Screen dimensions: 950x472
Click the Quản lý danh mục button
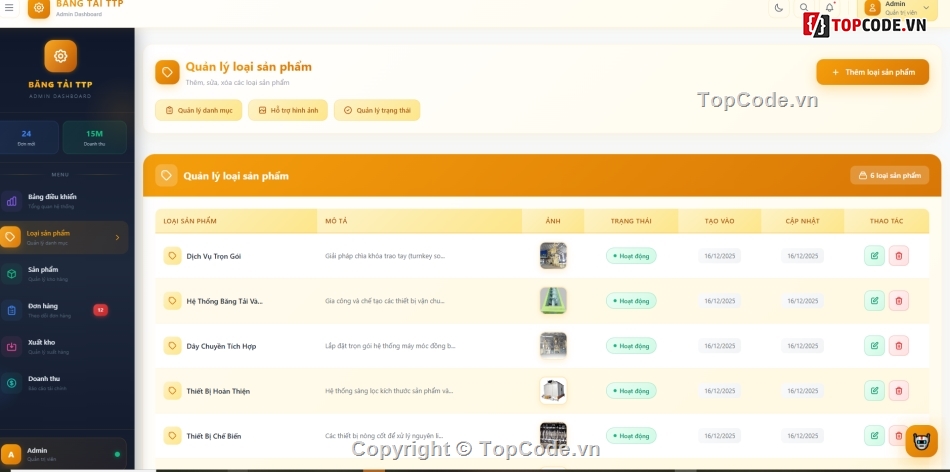[198, 110]
